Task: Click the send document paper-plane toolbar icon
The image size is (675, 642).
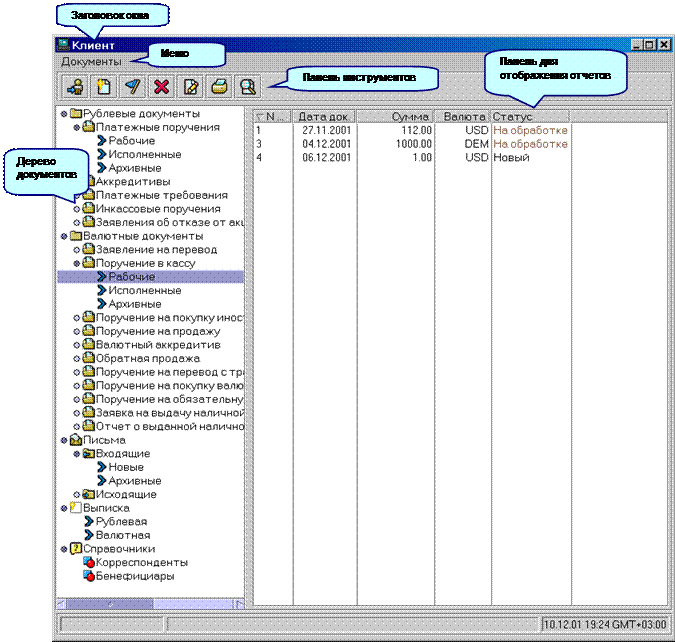Action: click(x=133, y=87)
